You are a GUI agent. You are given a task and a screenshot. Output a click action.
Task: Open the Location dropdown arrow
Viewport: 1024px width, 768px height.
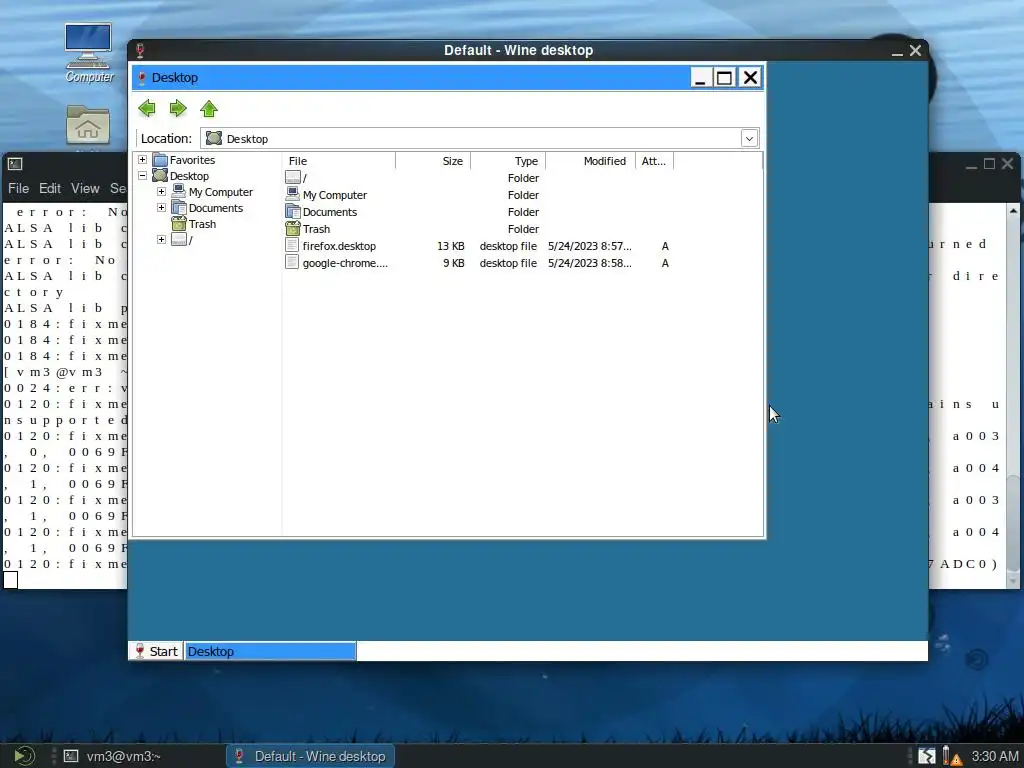[749, 138]
